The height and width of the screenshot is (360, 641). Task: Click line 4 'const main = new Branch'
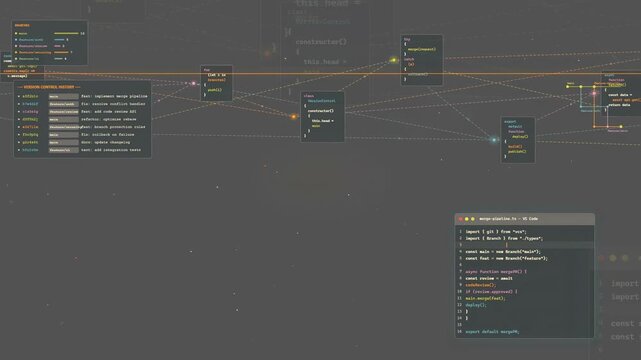point(503,252)
